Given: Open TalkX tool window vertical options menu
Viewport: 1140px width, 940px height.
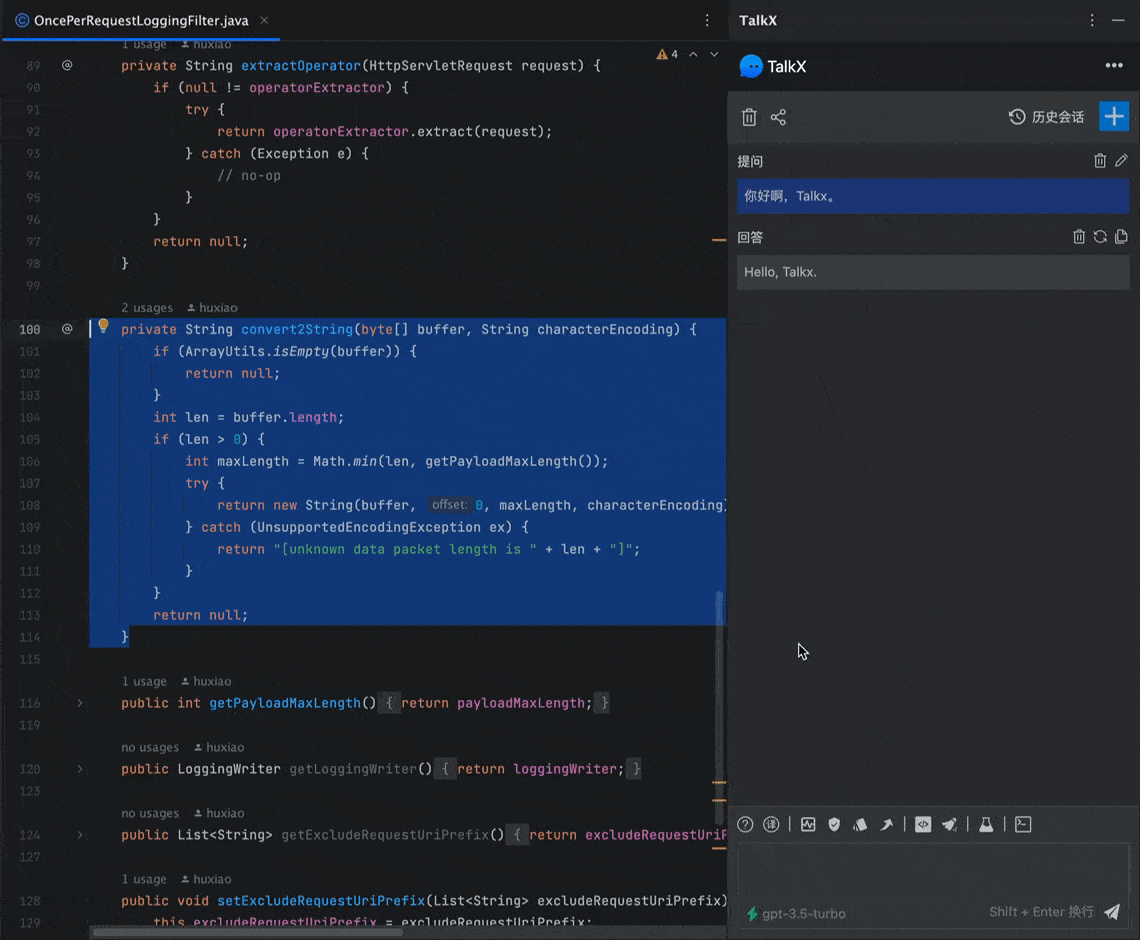Looking at the screenshot, I should coord(1091,20).
